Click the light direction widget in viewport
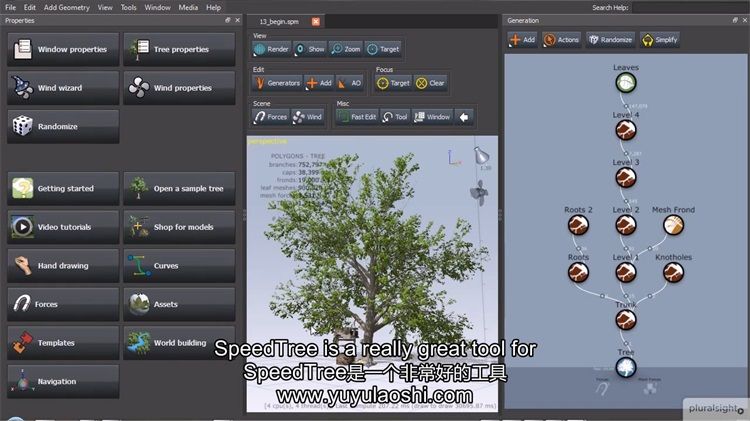 click(x=481, y=156)
